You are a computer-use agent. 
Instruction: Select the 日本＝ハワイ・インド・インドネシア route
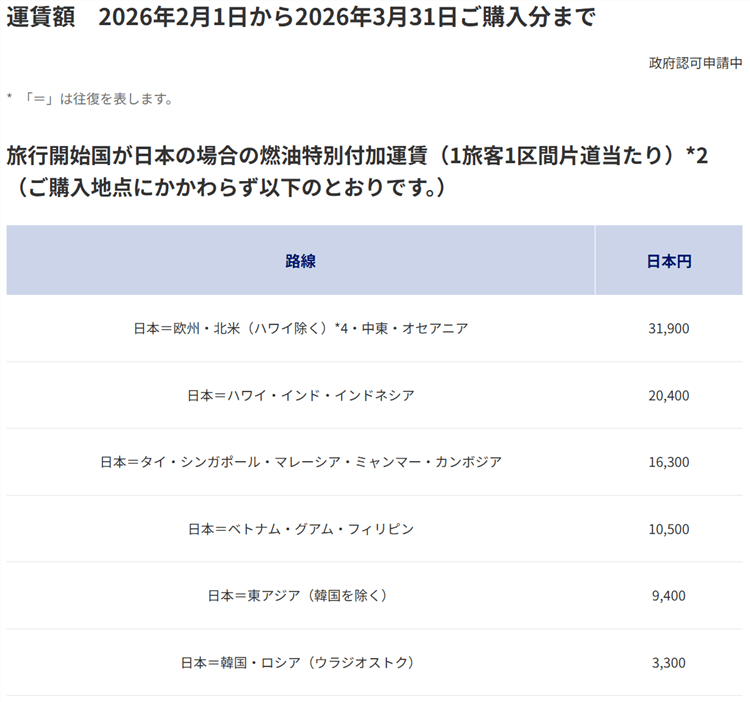coord(300,395)
